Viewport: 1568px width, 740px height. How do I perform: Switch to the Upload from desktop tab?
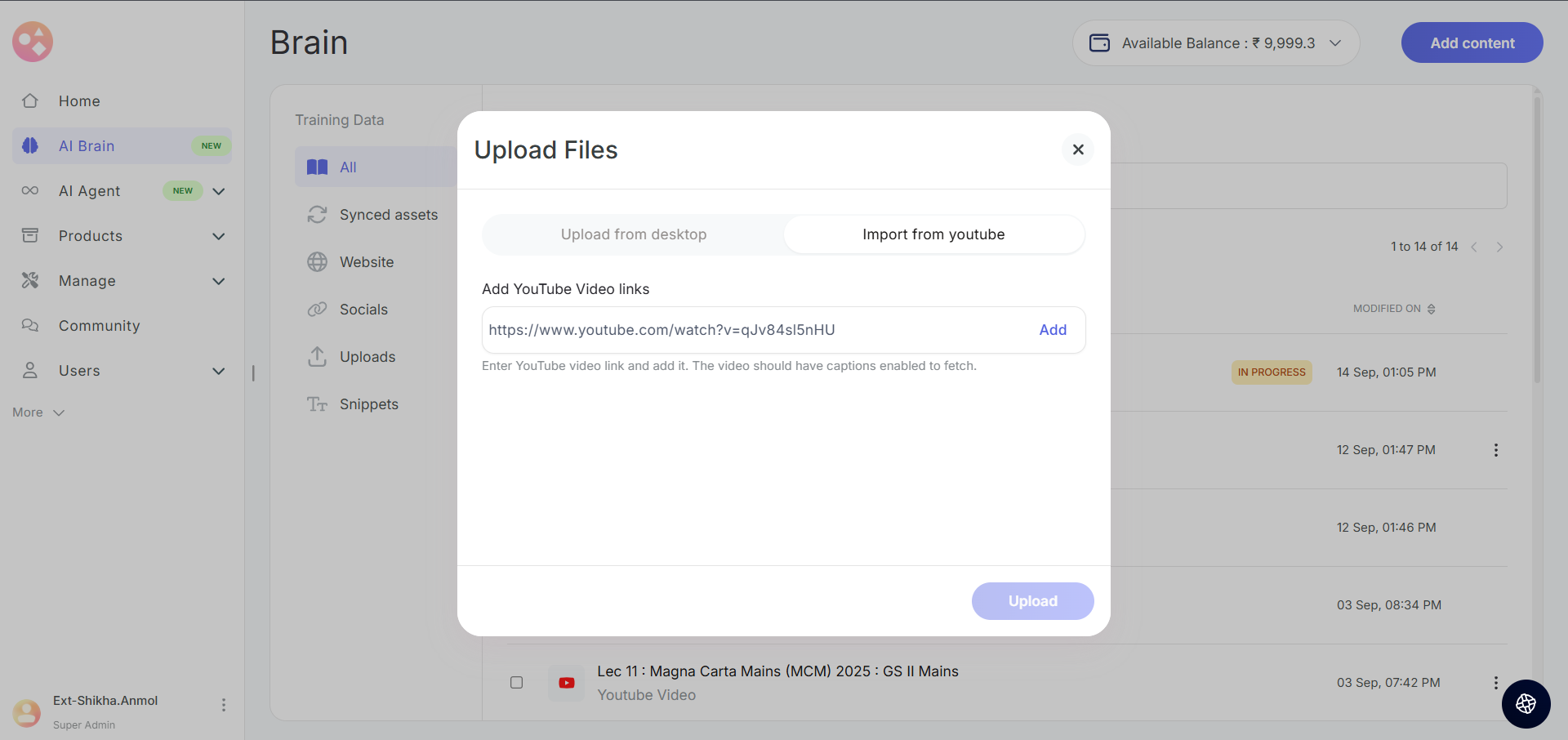coord(634,234)
